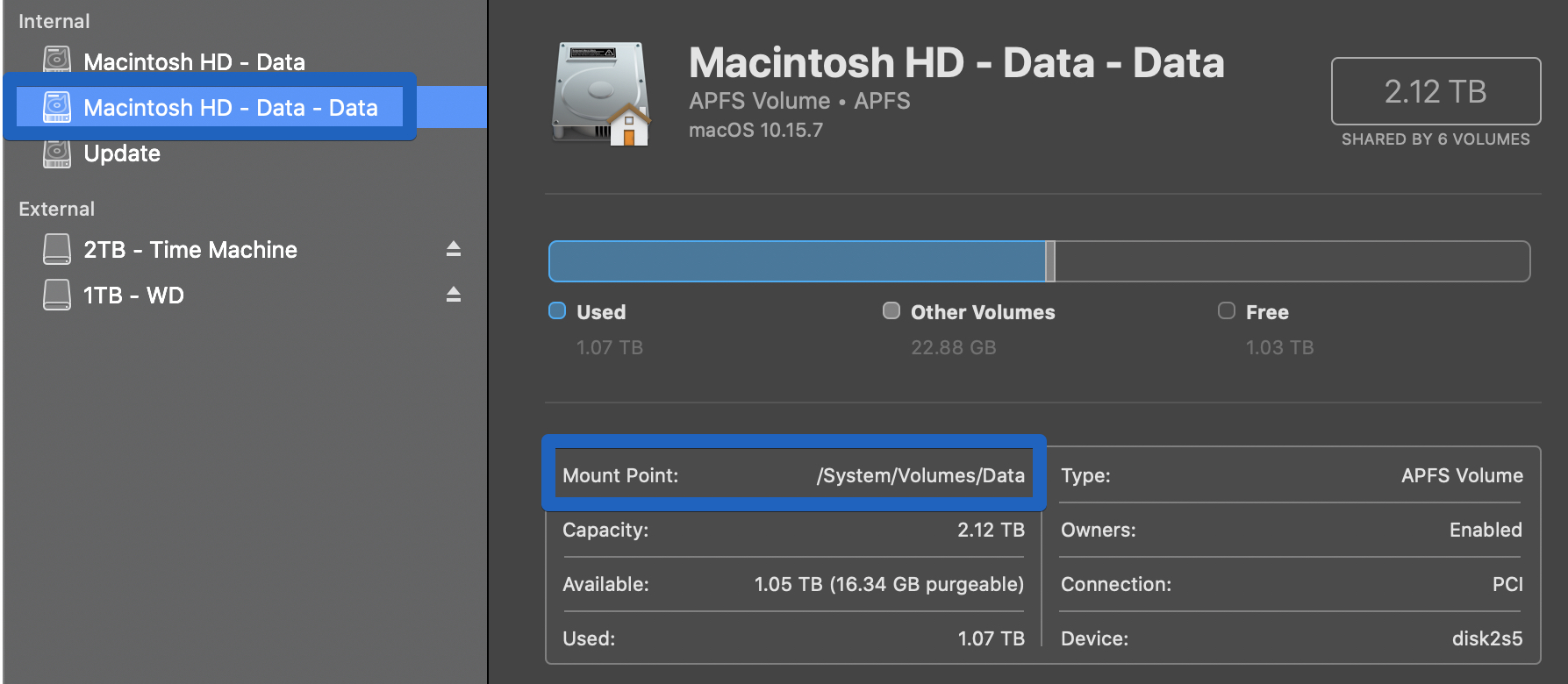Click the 2.12 TB capacity box
Screen dimensions: 1568x684
(x=1436, y=91)
